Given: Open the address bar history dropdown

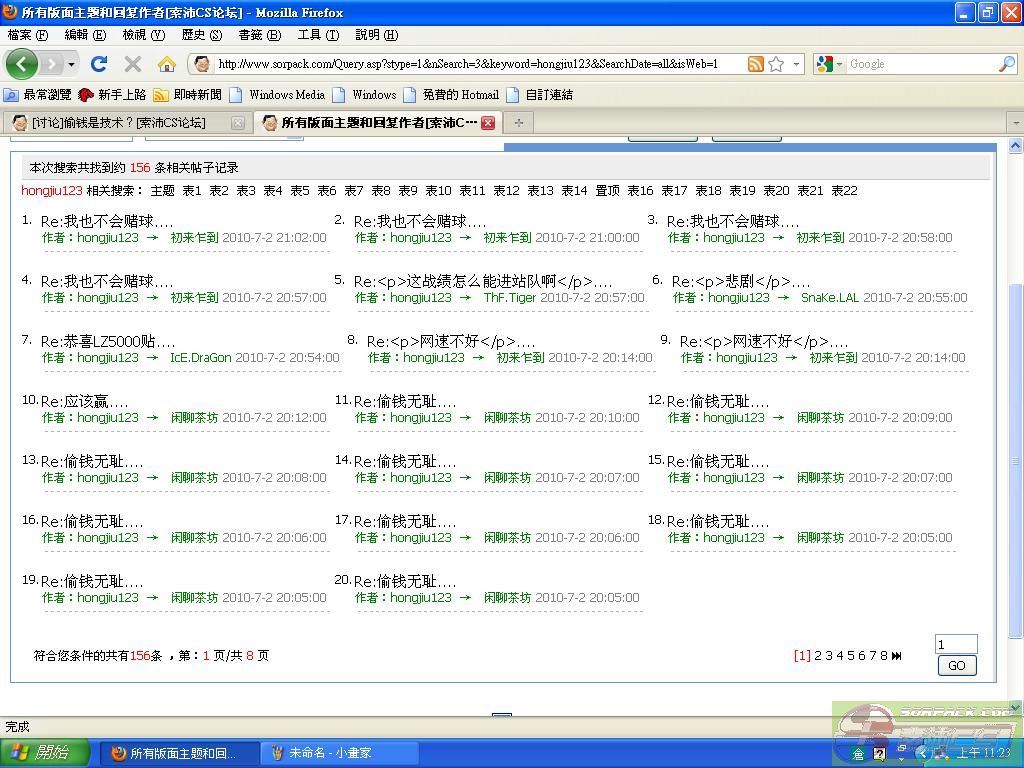Looking at the screenshot, I should [x=797, y=64].
